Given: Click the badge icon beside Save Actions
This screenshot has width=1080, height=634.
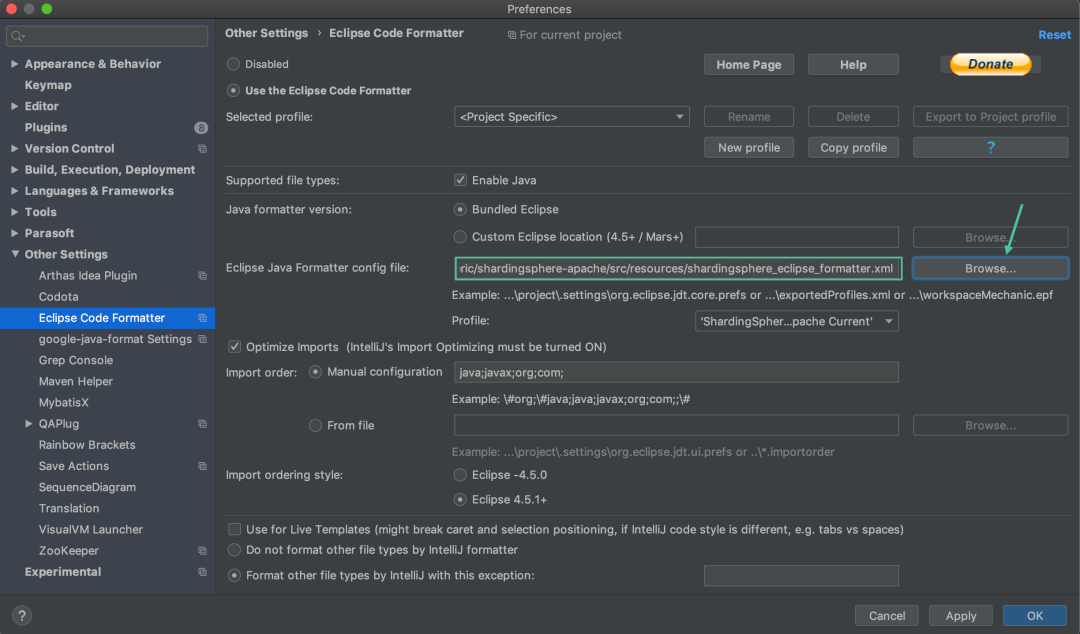Looking at the screenshot, I should click(x=203, y=466).
